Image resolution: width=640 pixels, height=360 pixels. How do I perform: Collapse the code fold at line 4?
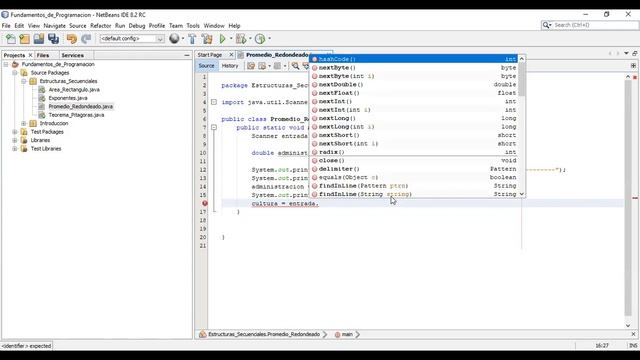214,102
